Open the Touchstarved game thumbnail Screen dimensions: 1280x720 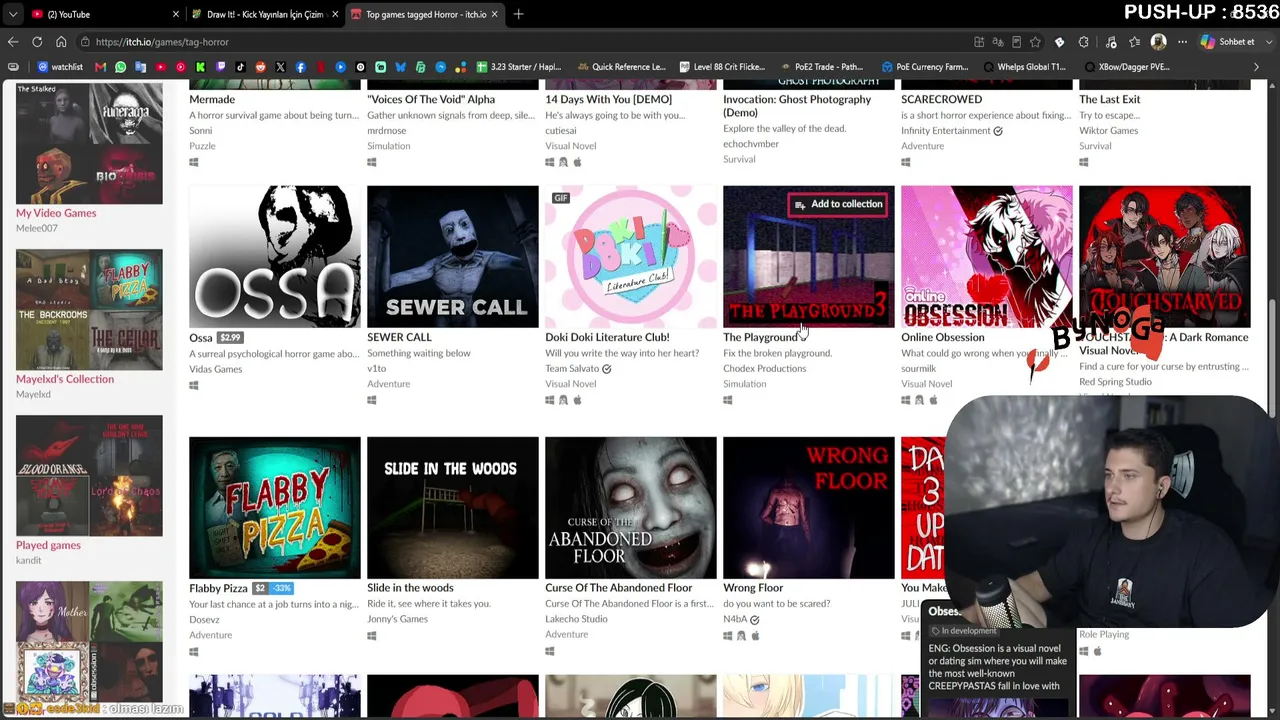1165,257
